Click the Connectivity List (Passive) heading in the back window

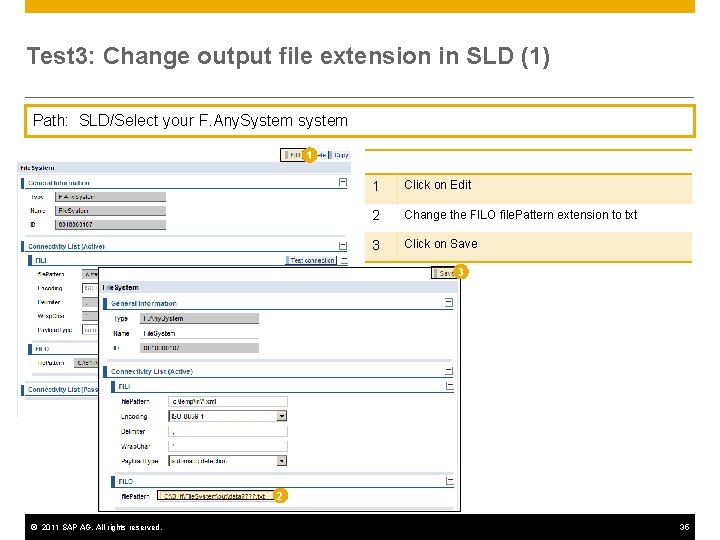63,389
